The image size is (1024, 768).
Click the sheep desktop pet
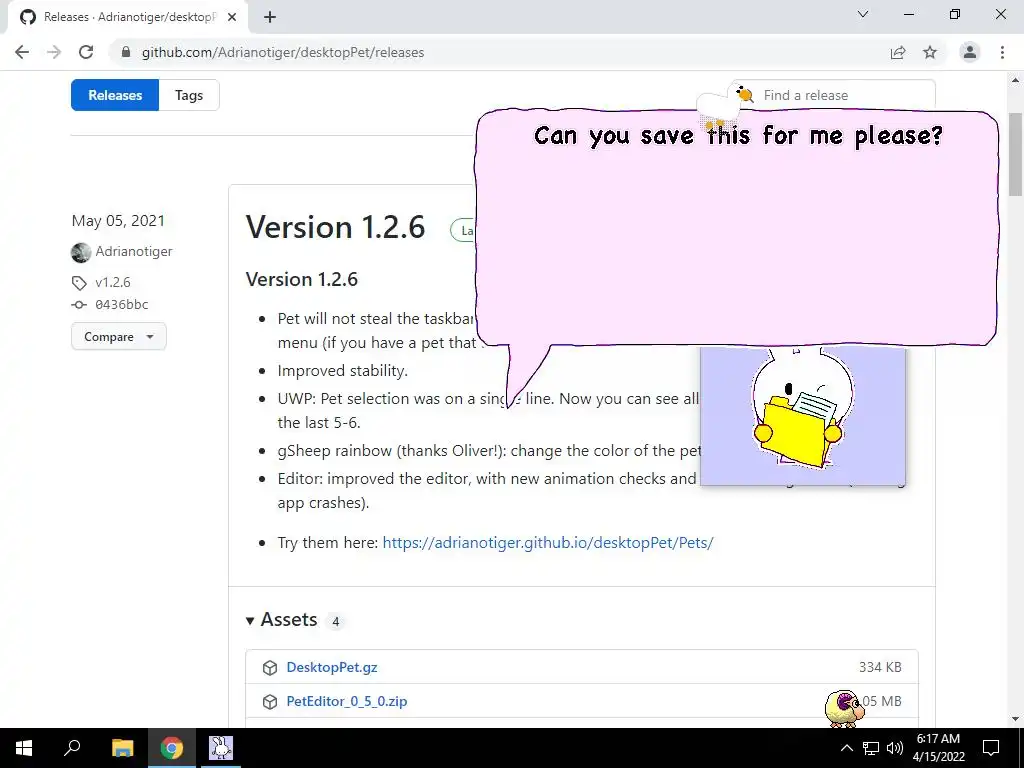click(x=844, y=709)
